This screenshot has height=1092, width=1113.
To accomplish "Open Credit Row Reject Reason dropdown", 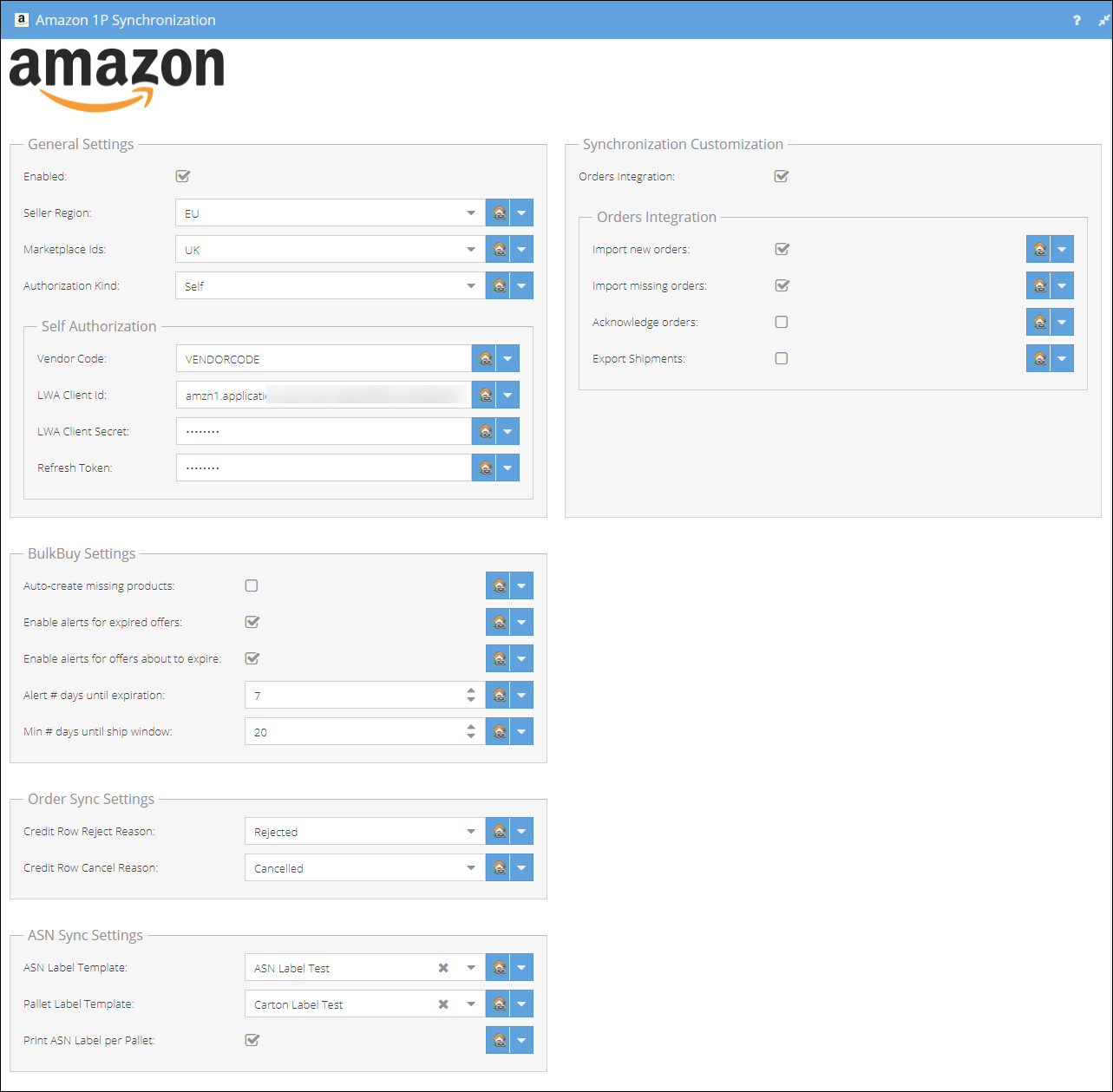I will 471,832.
